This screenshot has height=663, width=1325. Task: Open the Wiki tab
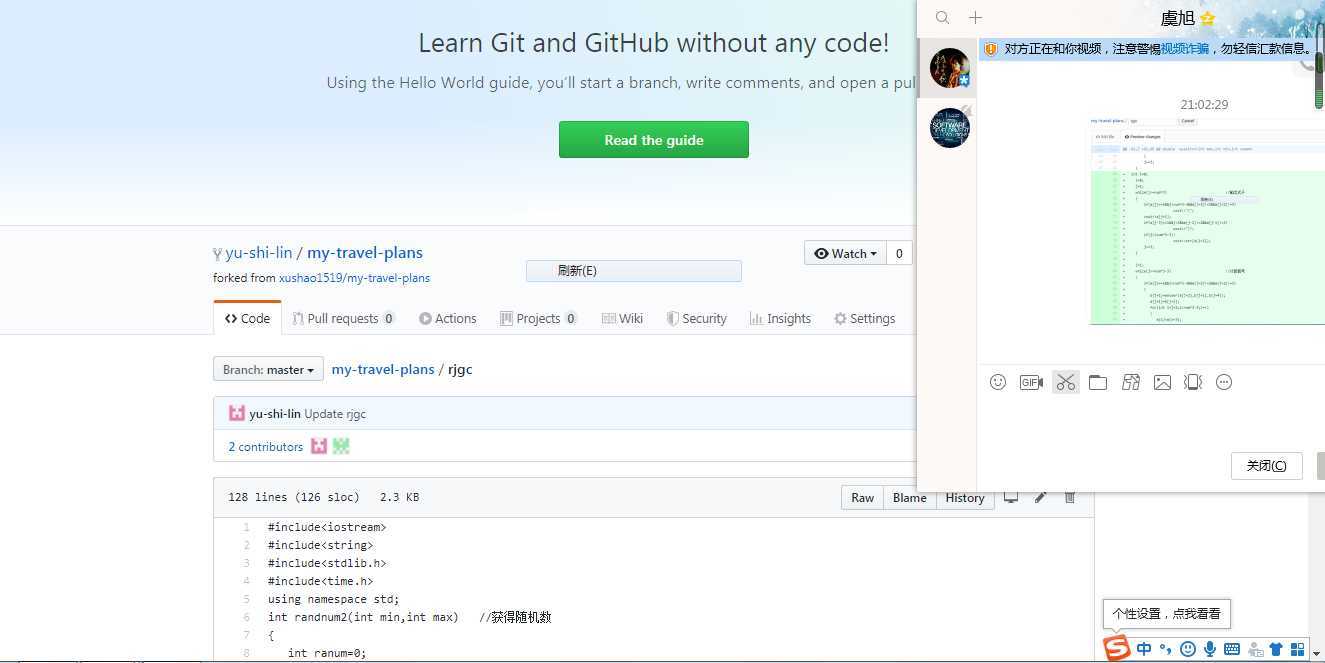pos(622,318)
